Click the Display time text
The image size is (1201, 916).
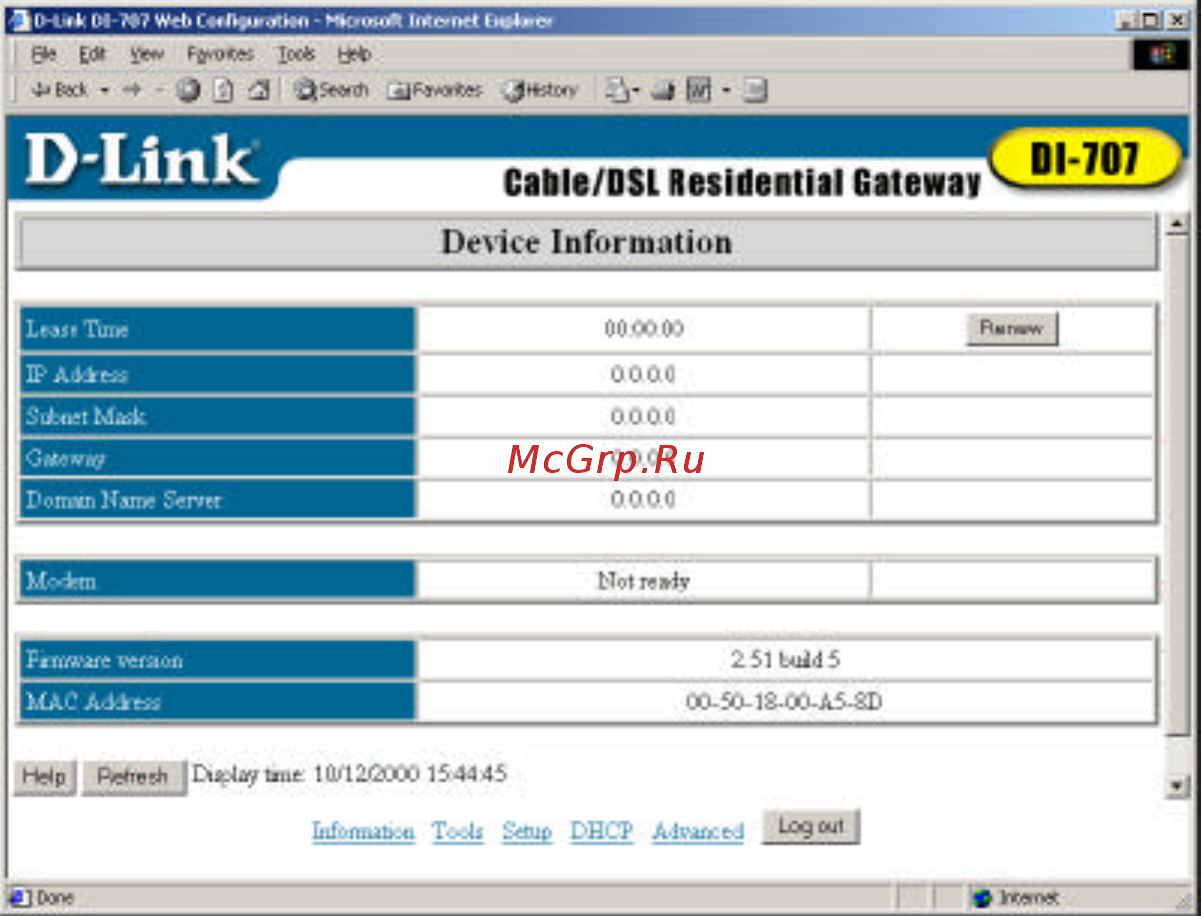tap(349, 774)
